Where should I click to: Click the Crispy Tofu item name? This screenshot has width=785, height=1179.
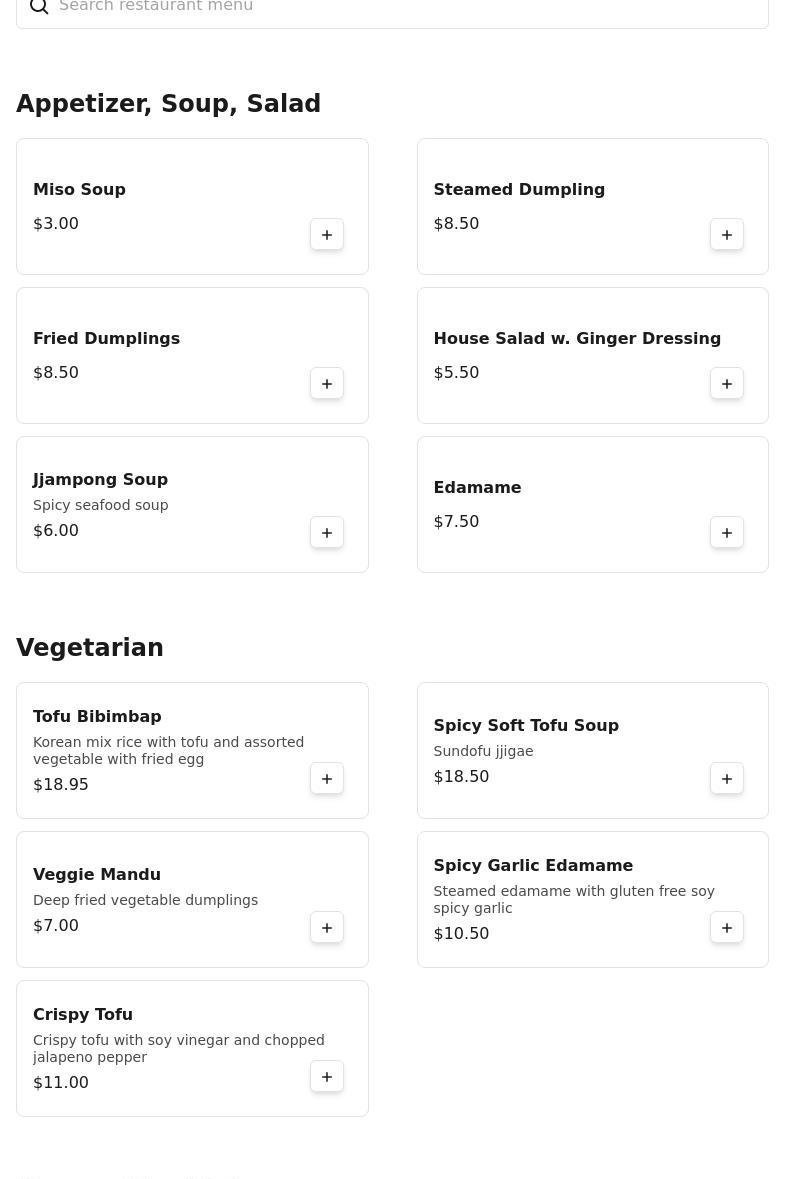coord(83,1015)
